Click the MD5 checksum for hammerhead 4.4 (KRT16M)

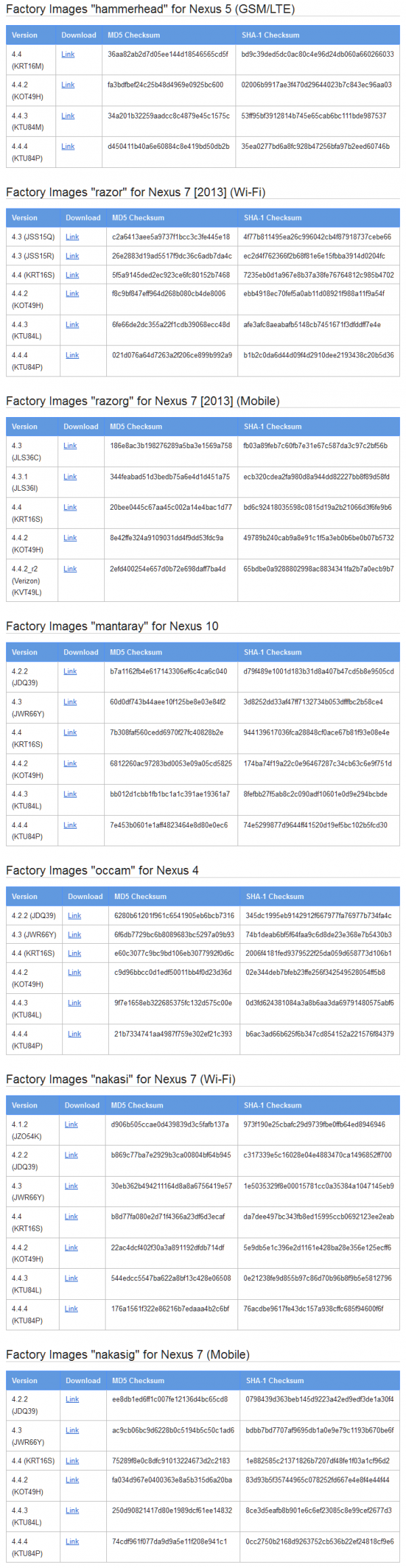[168, 54]
